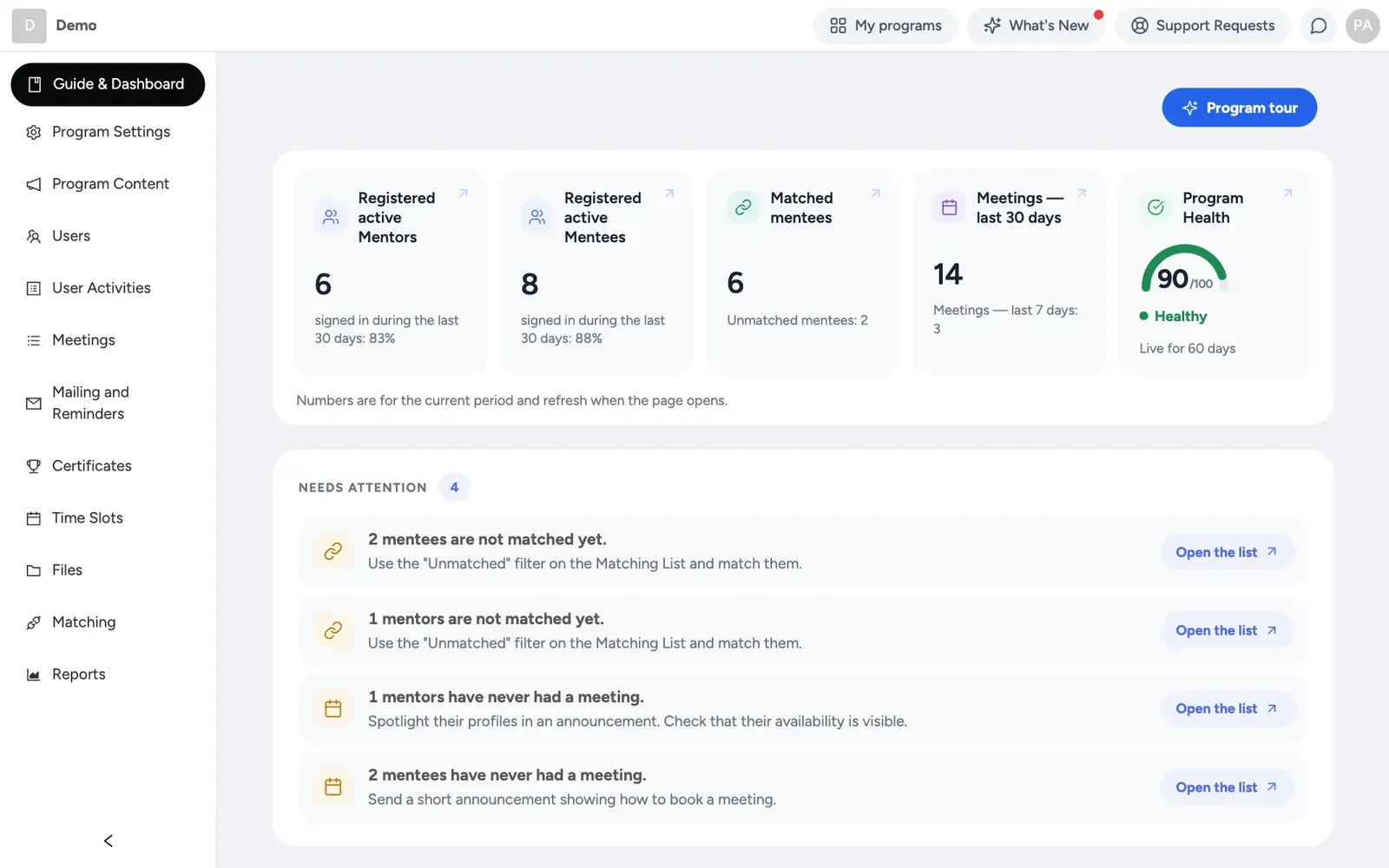Open Mailing and Reminders

click(x=108, y=403)
